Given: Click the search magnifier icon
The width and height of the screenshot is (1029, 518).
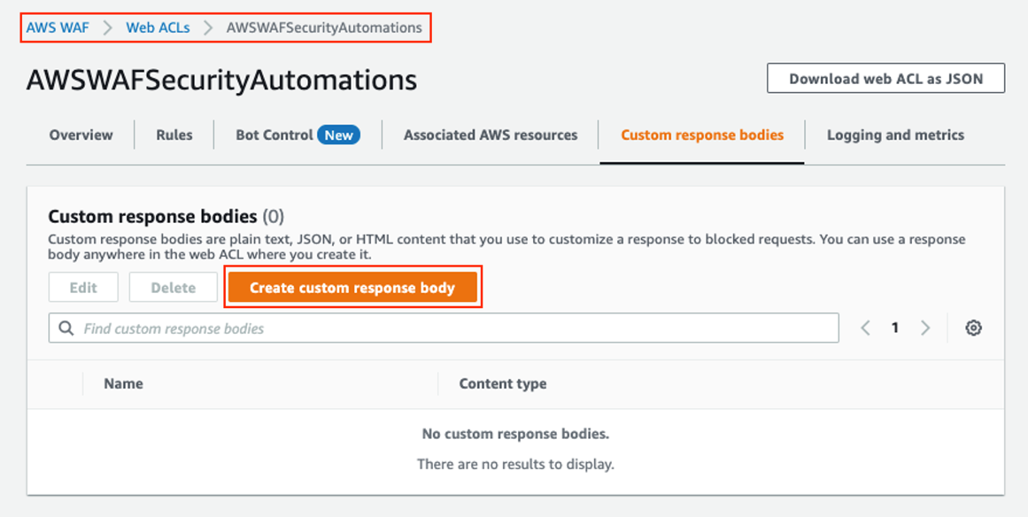Looking at the screenshot, I should pos(67,328).
